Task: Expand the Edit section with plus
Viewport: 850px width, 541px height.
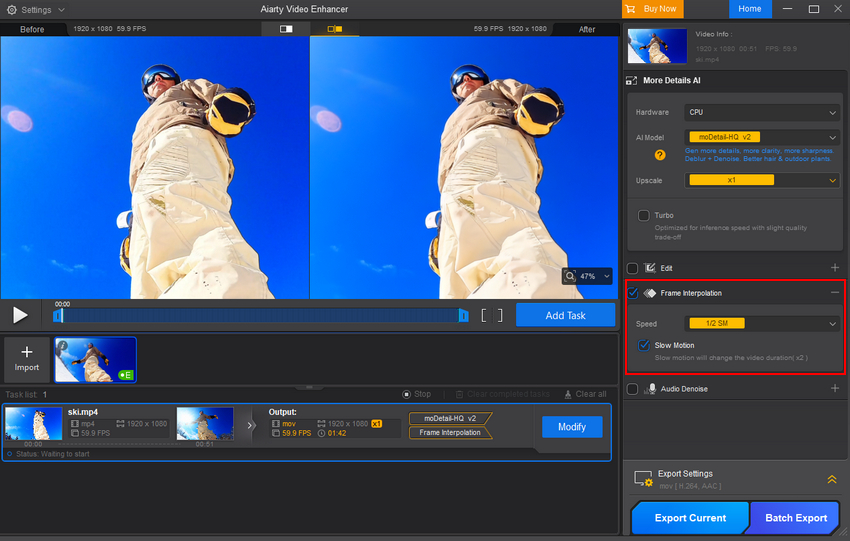Action: click(x=835, y=268)
